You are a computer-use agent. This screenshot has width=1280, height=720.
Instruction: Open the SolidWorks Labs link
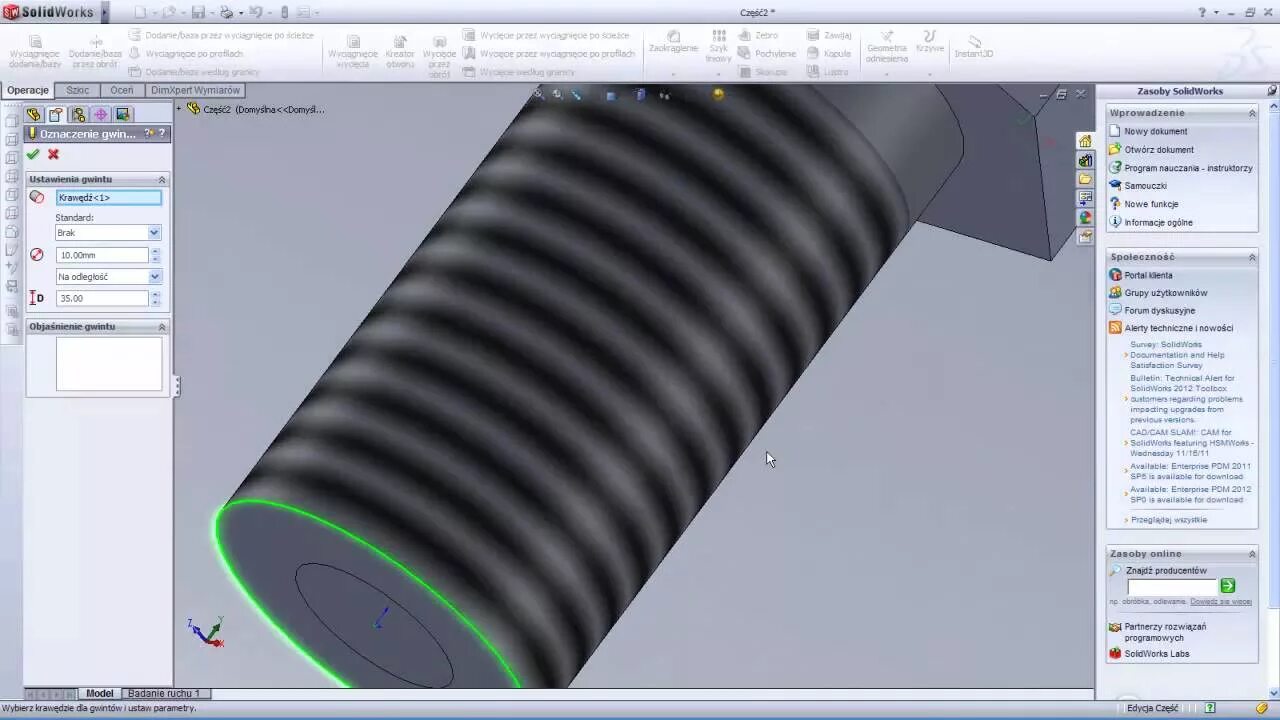point(1156,654)
